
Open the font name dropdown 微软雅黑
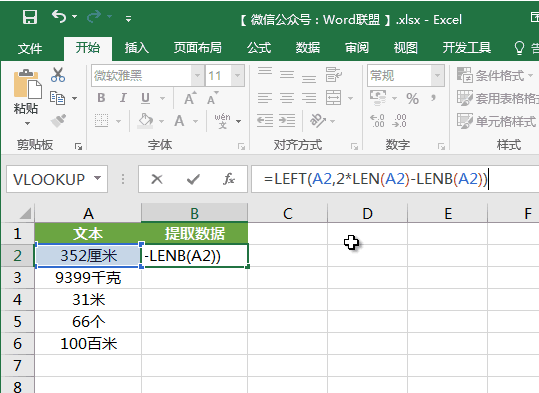[x=197, y=75]
